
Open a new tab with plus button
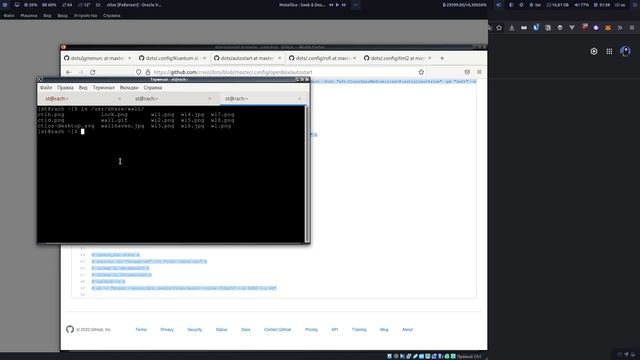pyautogui.click(x=442, y=58)
